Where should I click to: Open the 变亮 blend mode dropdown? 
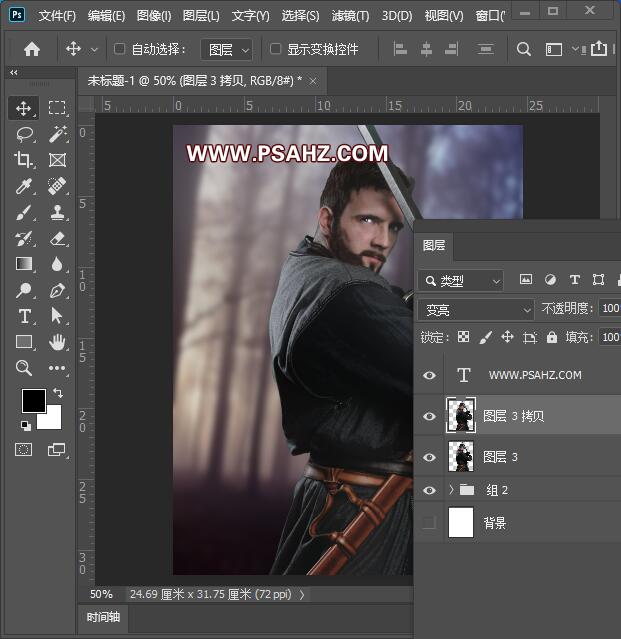(x=476, y=310)
